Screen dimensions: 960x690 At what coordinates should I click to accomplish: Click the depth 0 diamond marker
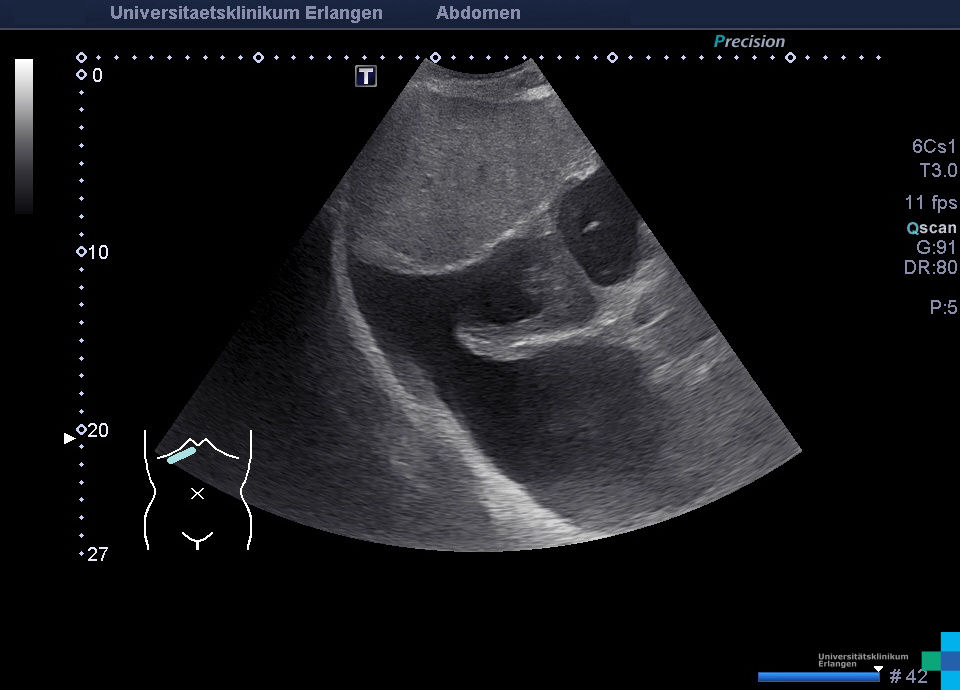pyautogui.click(x=81, y=75)
